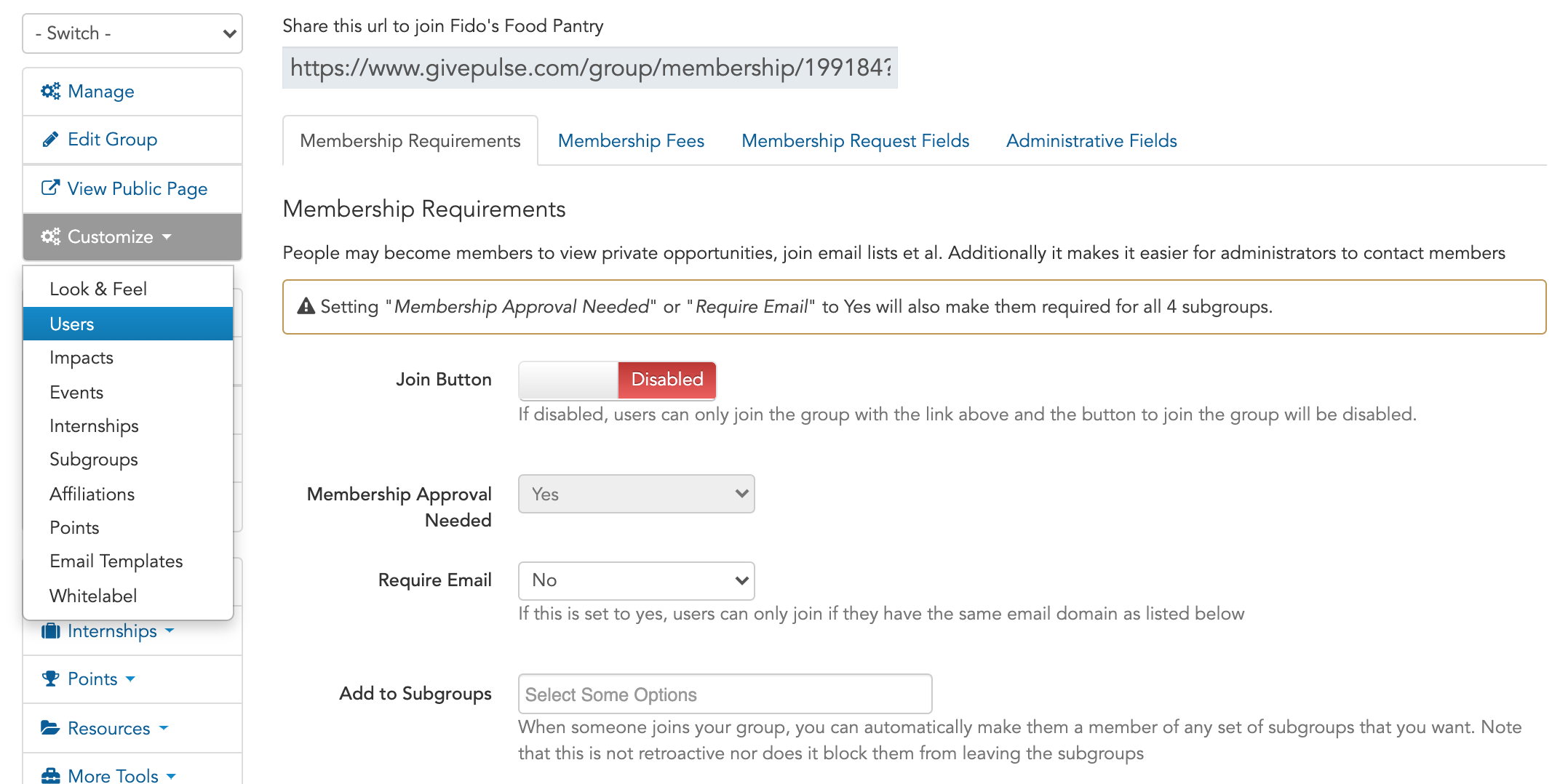The height and width of the screenshot is (784, 1560).
Task: Click the Add to Subgroups label
Action: 415,694
